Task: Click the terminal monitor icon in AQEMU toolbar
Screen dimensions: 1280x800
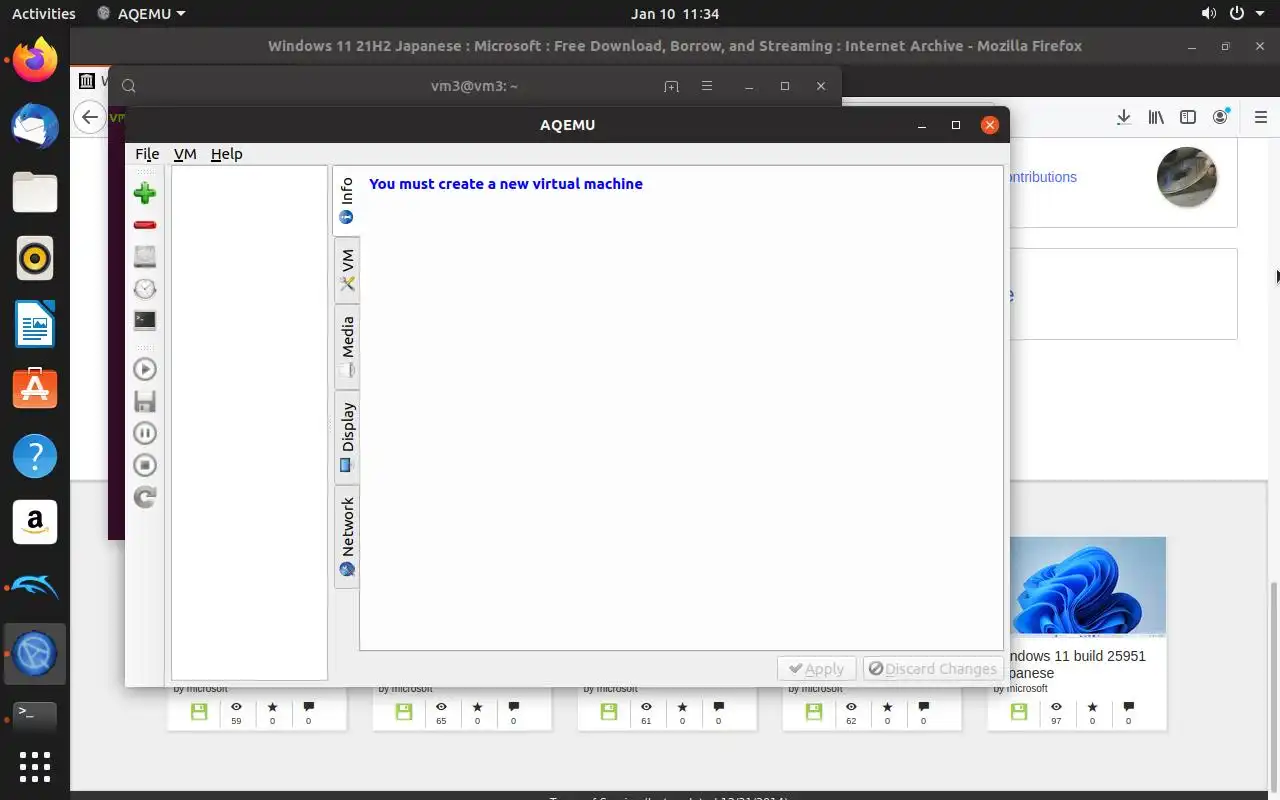Action: pyautogui.click(x=145, y=321)
